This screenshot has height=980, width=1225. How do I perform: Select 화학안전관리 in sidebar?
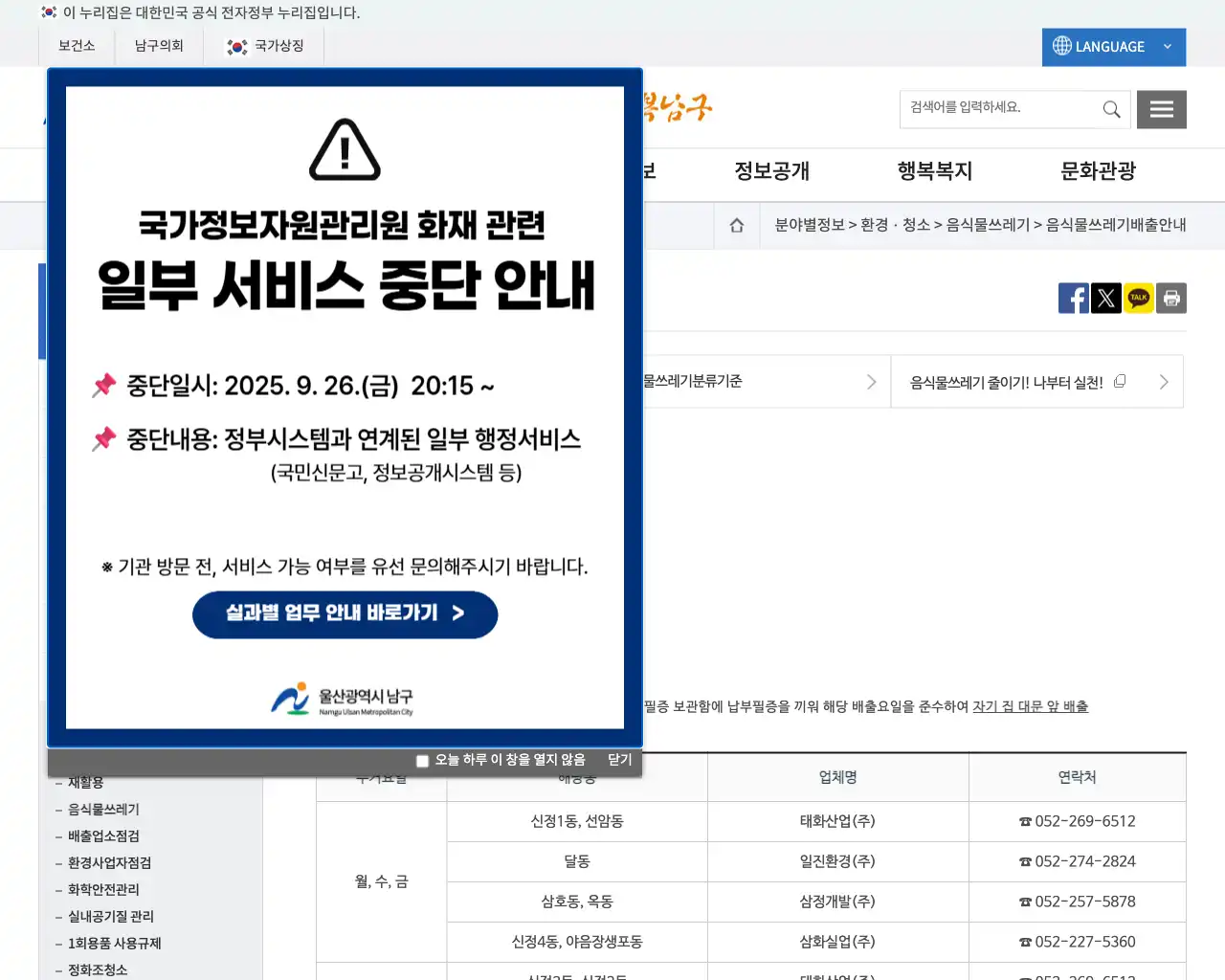pos(103,890)
